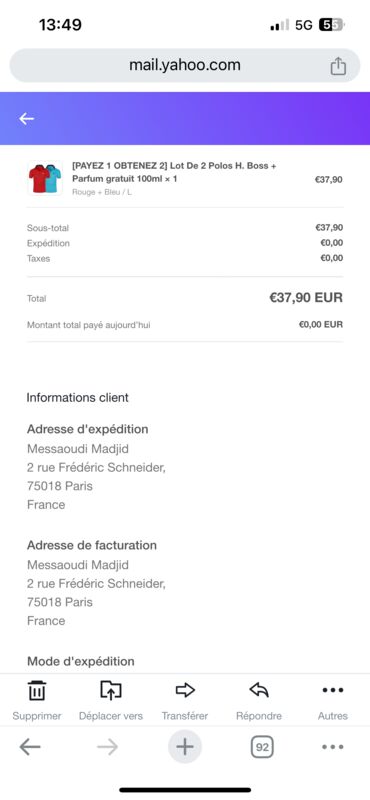The width and height of the screenshot is (370, 800).
Task: Tap the shipping address 2 rue Frédéric Schneider
Action: coord(96,467)
